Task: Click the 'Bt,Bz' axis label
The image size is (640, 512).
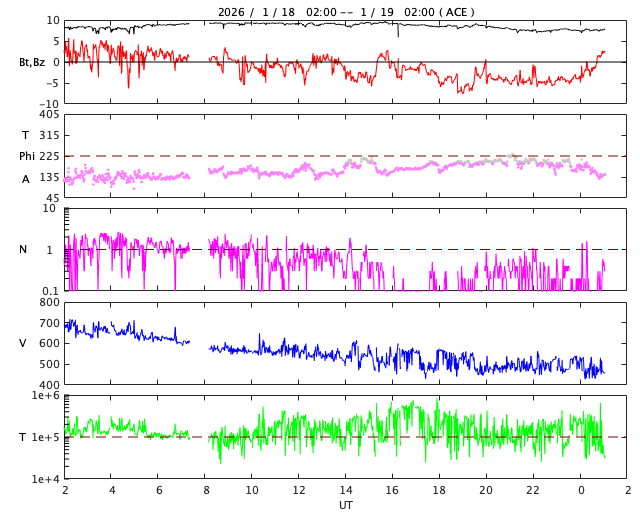Action: (x=31, y=62)
